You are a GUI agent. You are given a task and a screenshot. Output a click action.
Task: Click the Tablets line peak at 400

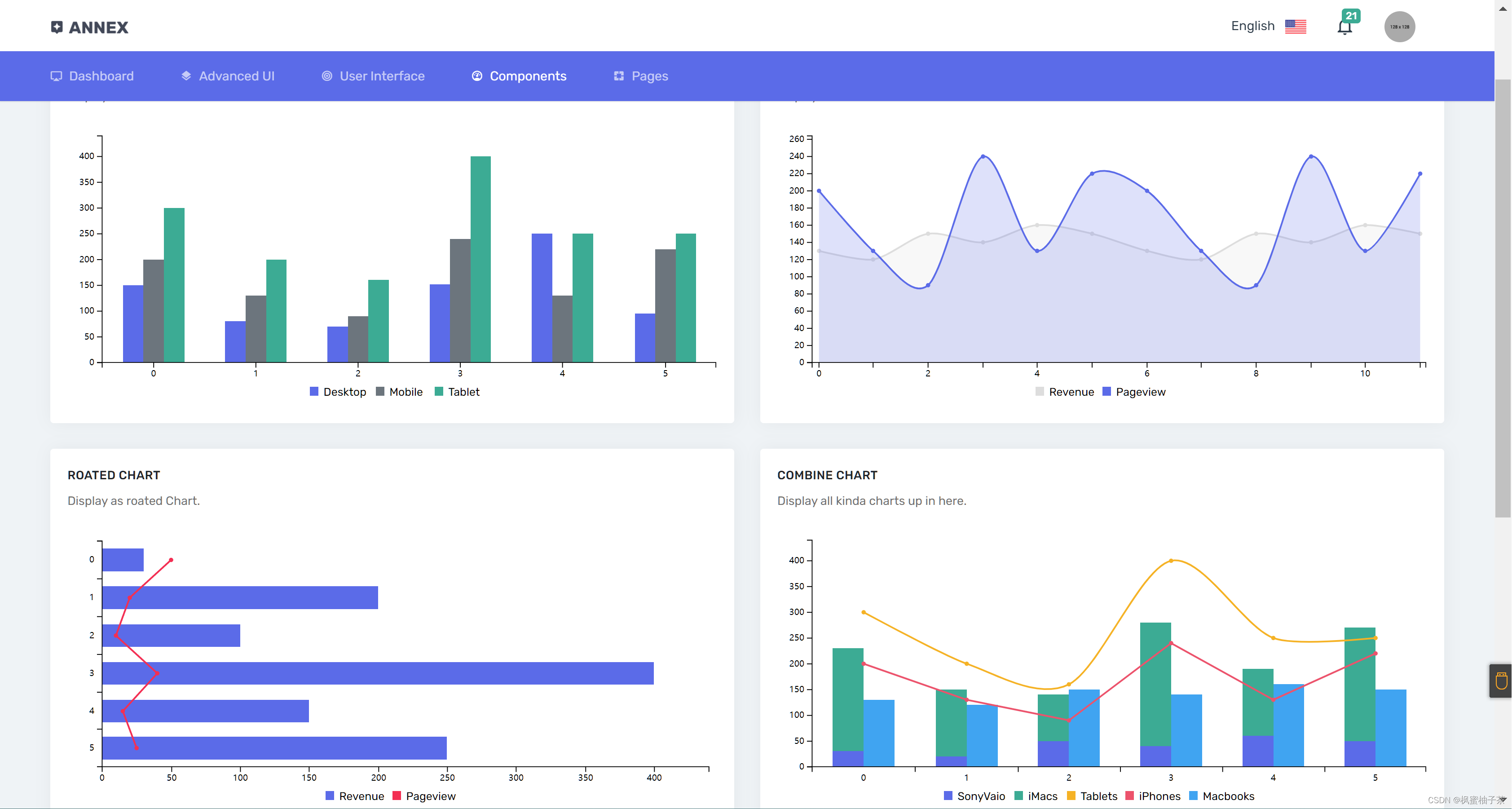1171,561
